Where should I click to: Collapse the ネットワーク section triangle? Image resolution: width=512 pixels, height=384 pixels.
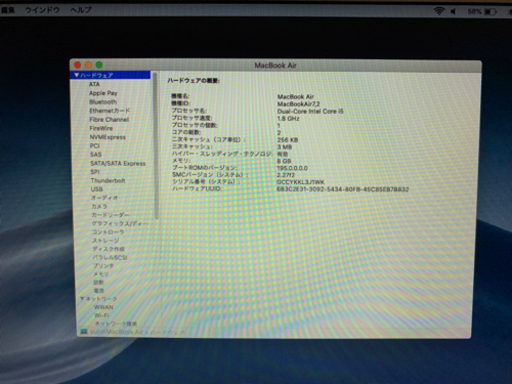click(x=82, y=299)
